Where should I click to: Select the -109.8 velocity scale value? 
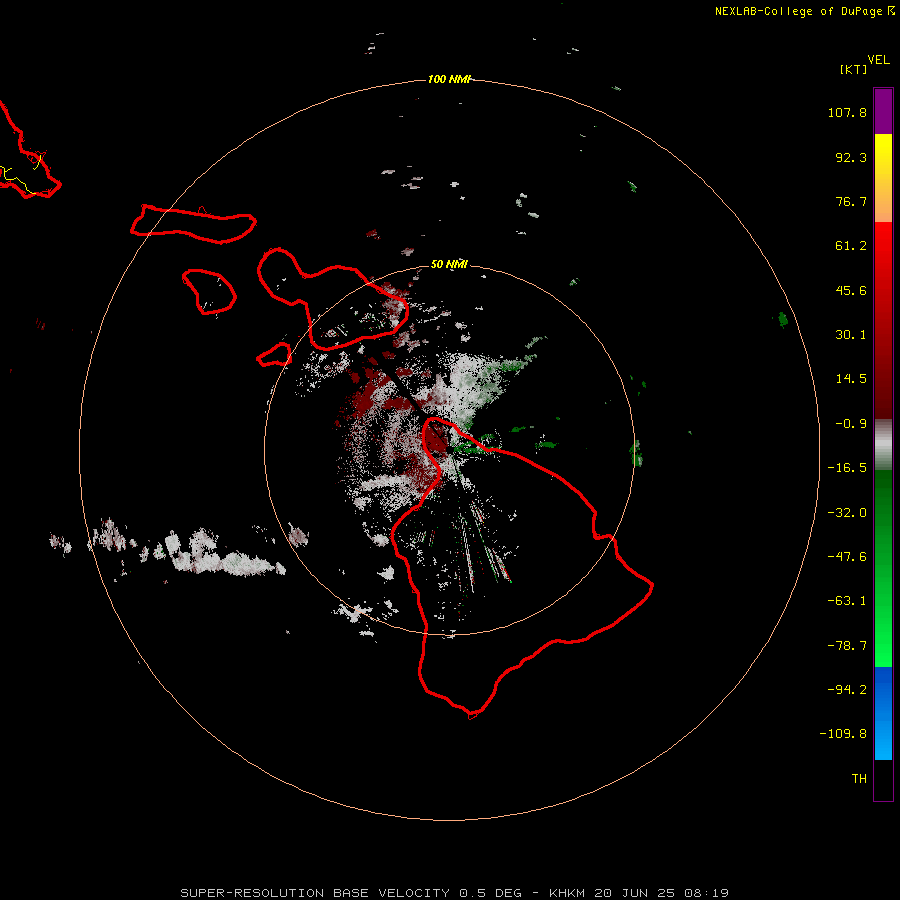(x=843, y=734)
